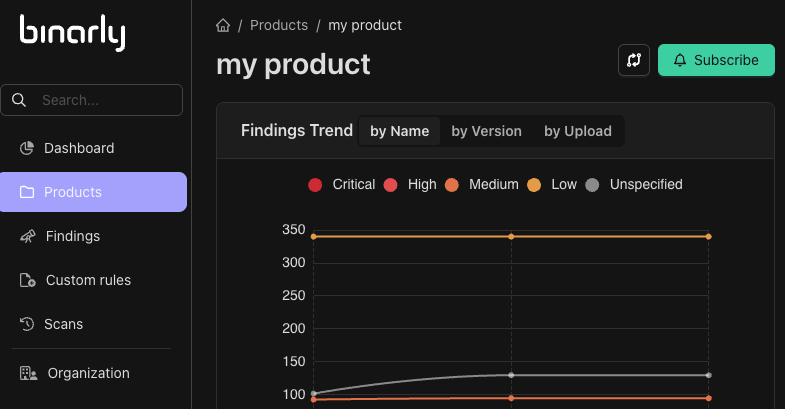785x409 pixels.
Task: Click the Custom rules file icon
Action: 27,280
